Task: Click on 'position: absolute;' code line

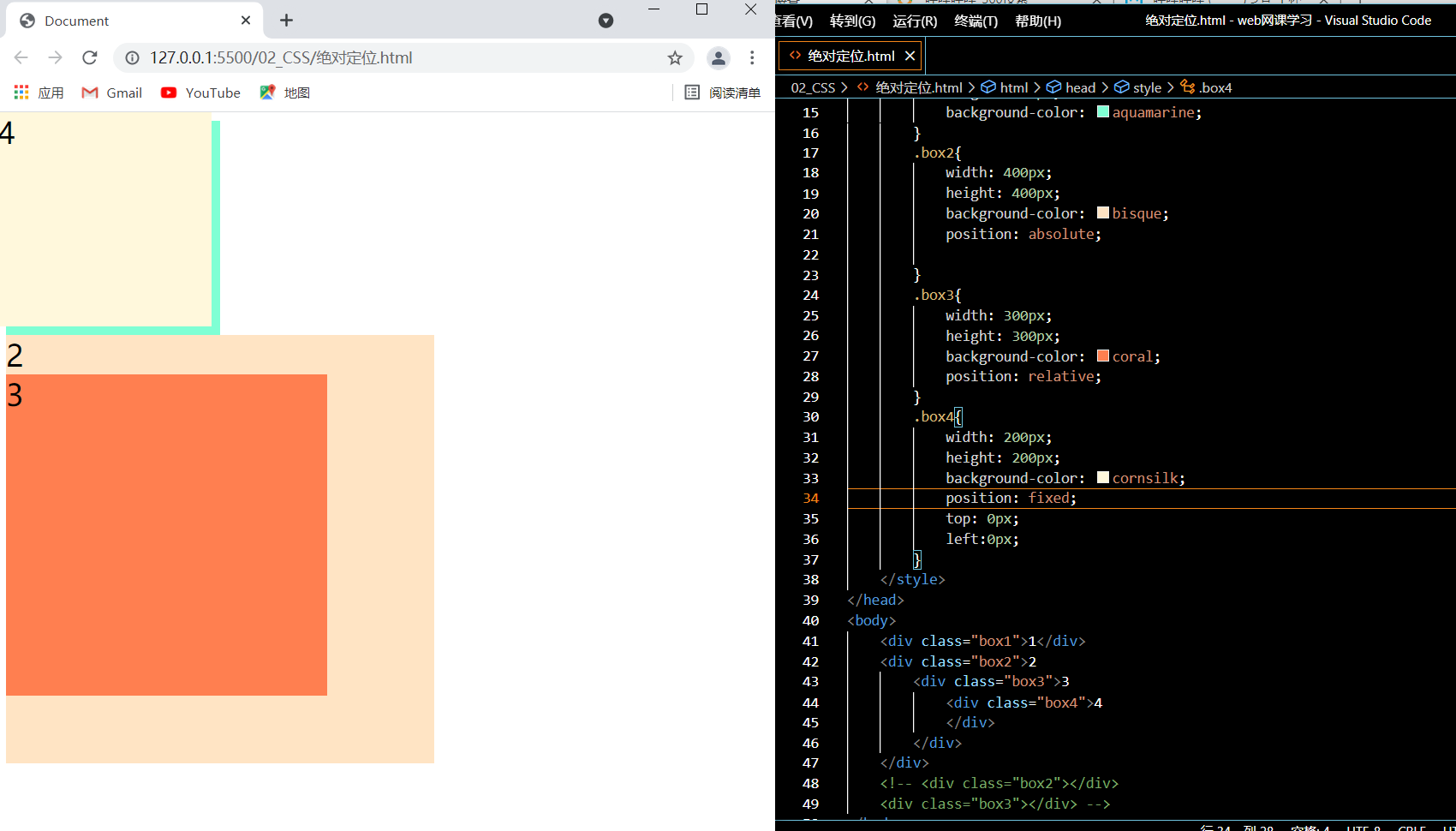Action: (1023, 234)
